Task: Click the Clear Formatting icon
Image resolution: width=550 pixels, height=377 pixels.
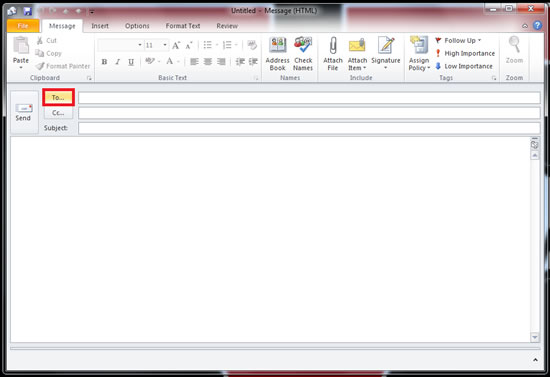Action: point(252,45)
